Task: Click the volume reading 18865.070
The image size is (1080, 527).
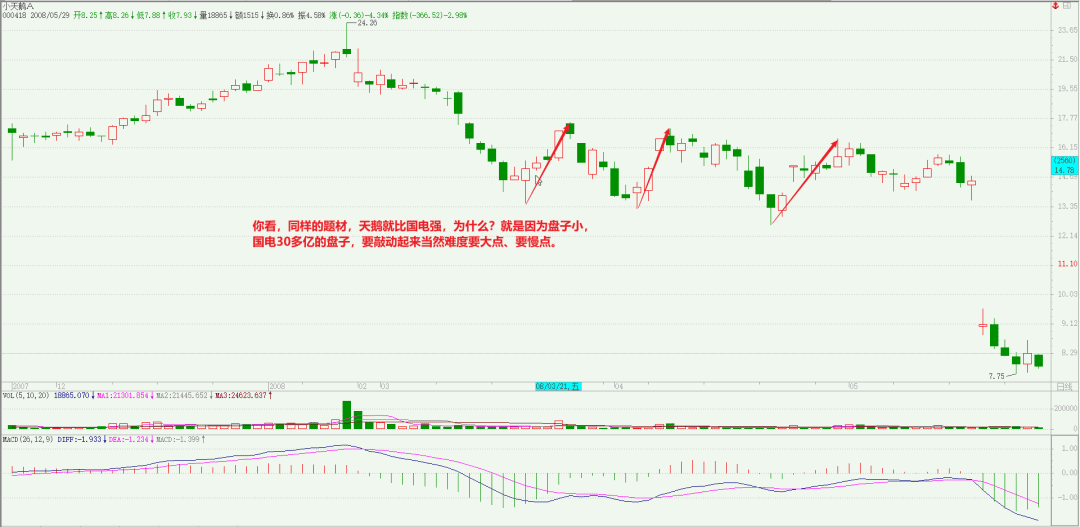Action: [x=72, y=395]
